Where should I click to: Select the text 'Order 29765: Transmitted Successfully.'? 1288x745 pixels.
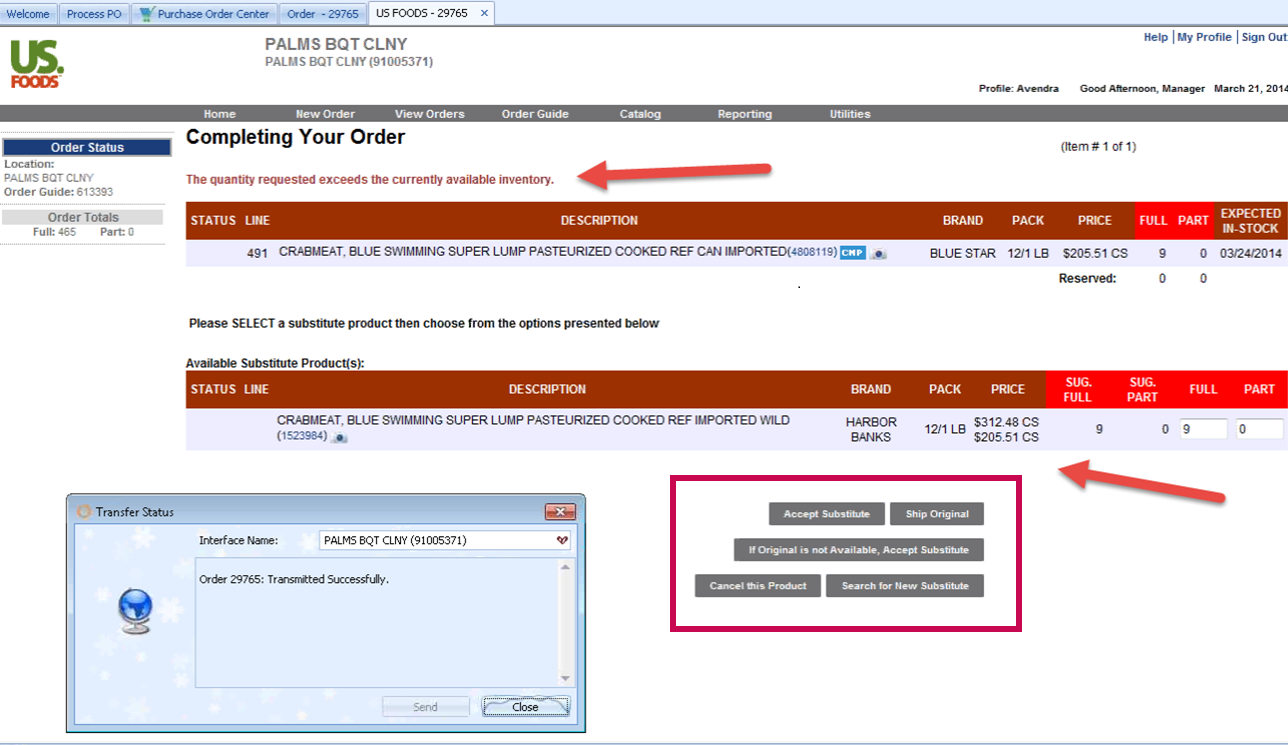pos(293,579)
